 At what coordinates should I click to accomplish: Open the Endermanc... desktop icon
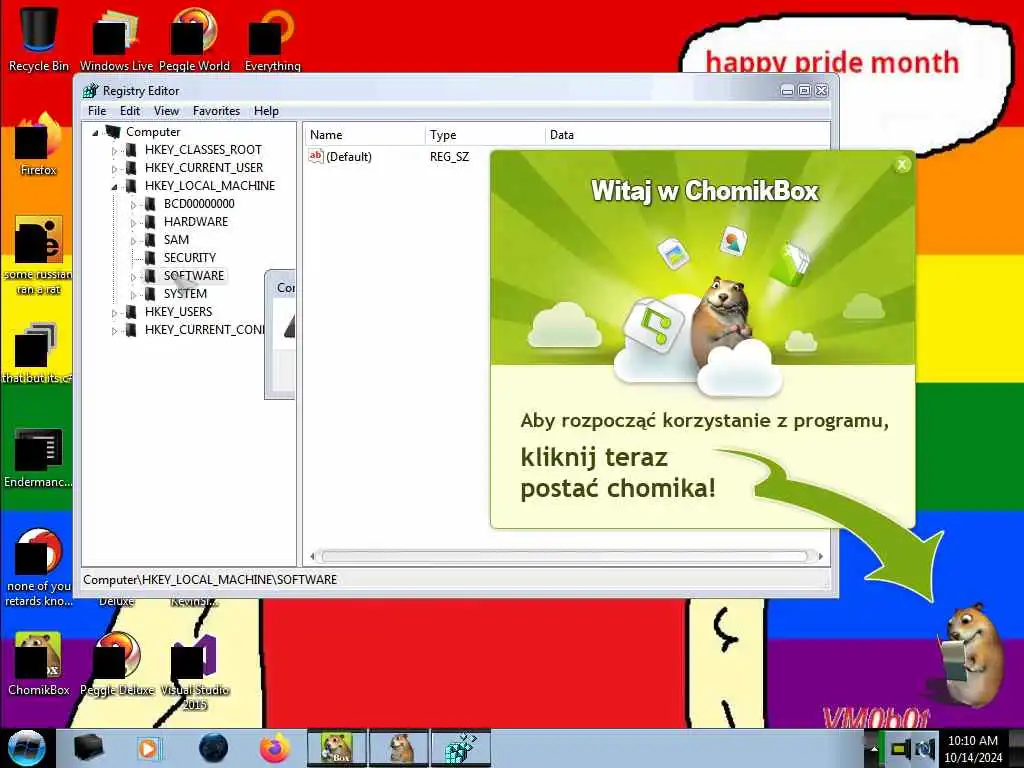pyautogui.click(x=38, y=457)
